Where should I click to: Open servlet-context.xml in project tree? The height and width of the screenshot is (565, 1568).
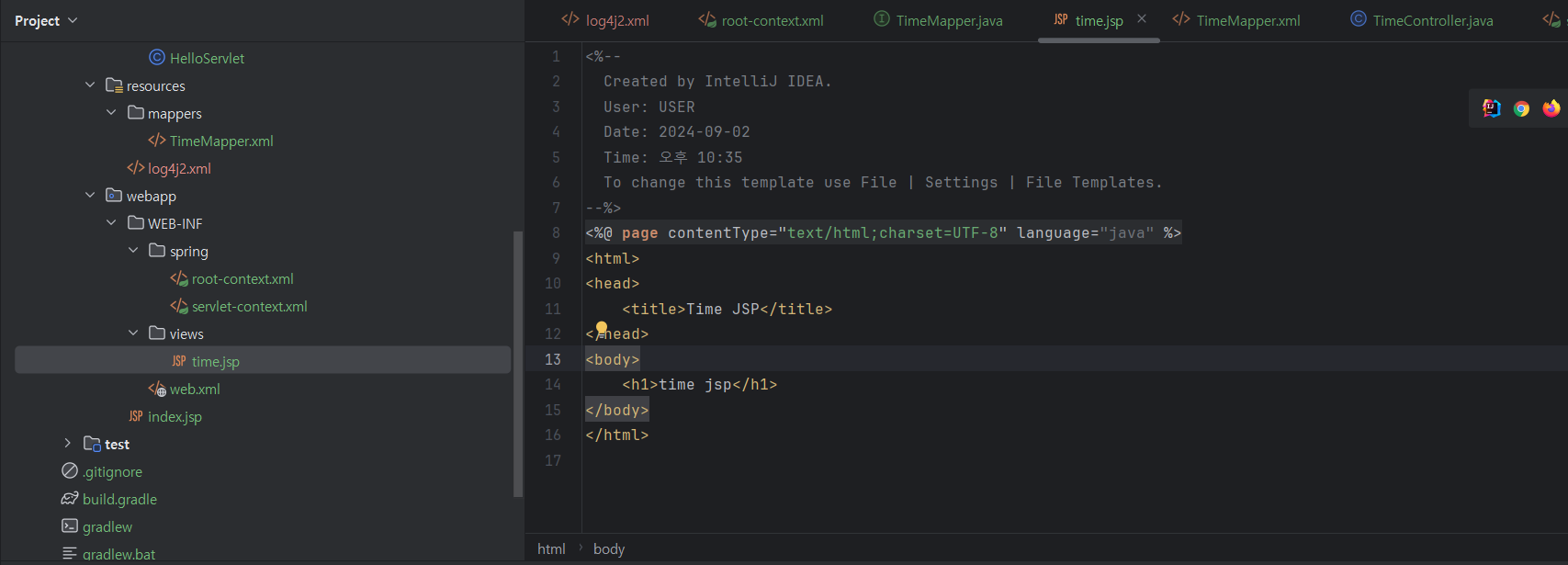249,306
